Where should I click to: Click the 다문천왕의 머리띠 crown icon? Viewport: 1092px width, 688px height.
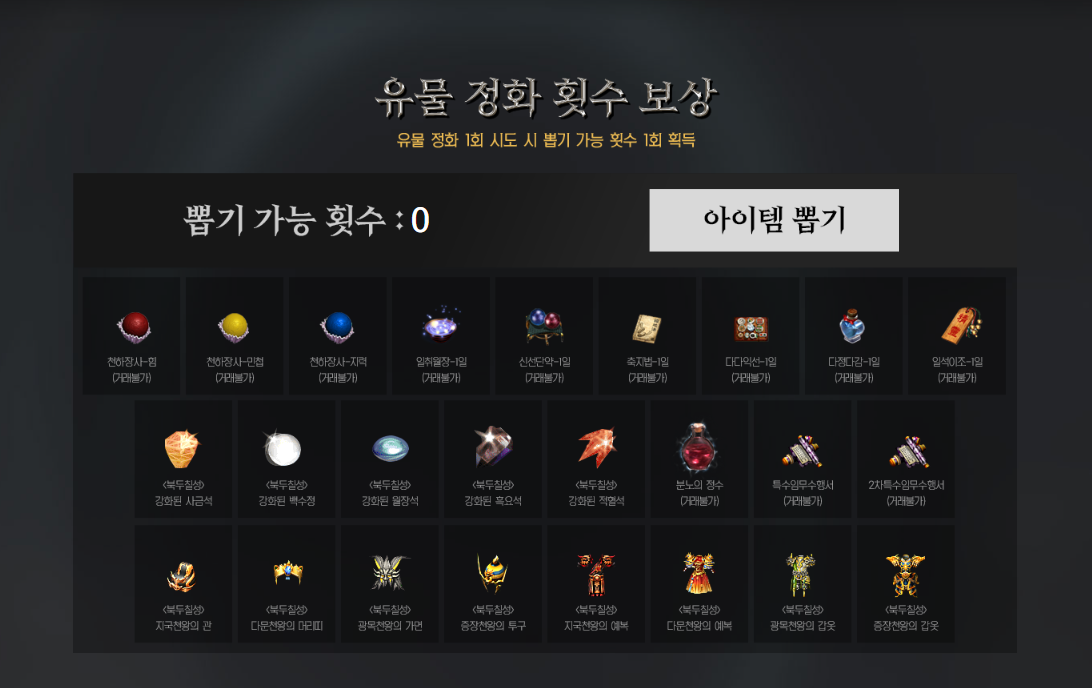(x=288, y=572)
